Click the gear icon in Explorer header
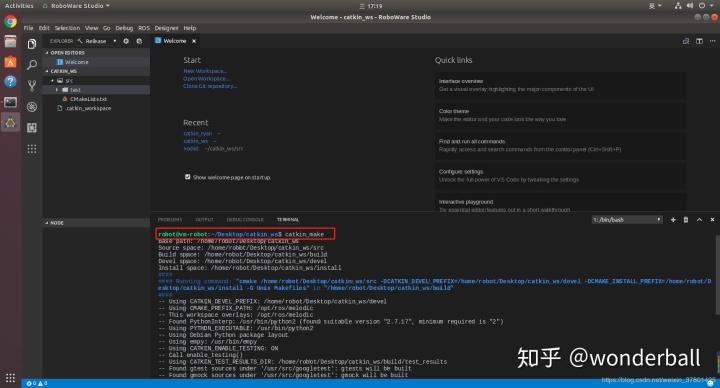Viewport: 720px width, 388px height. (x=126, y=41)
